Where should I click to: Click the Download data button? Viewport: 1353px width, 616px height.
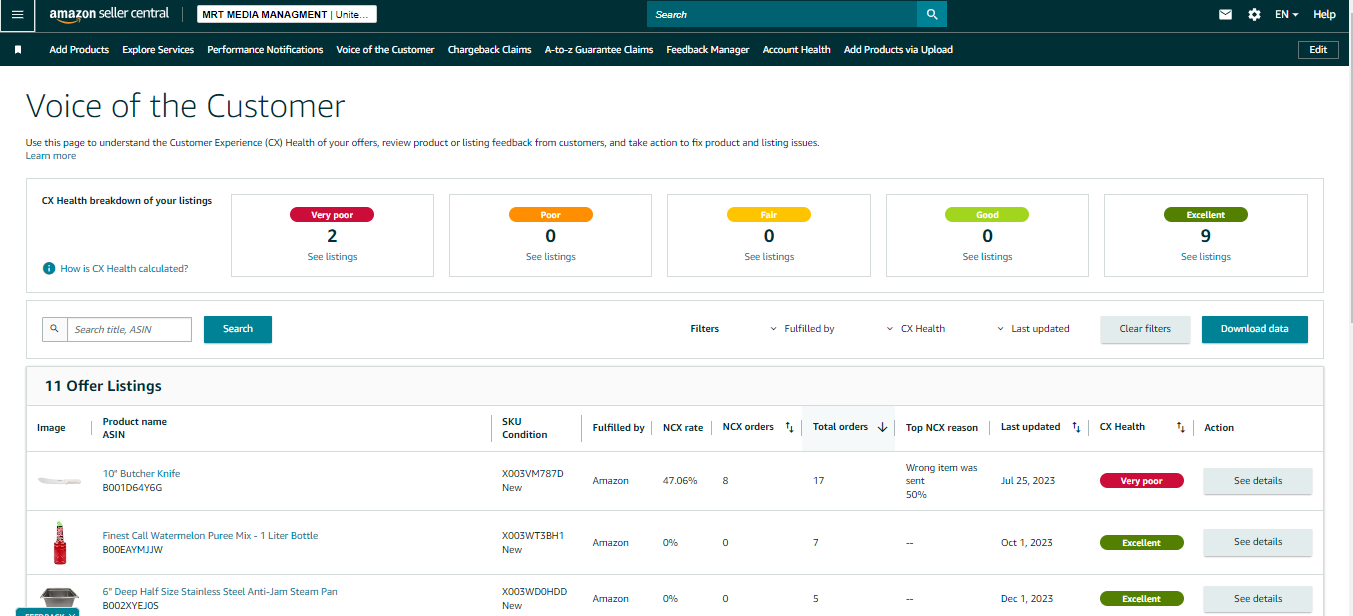click(1254, 329)
